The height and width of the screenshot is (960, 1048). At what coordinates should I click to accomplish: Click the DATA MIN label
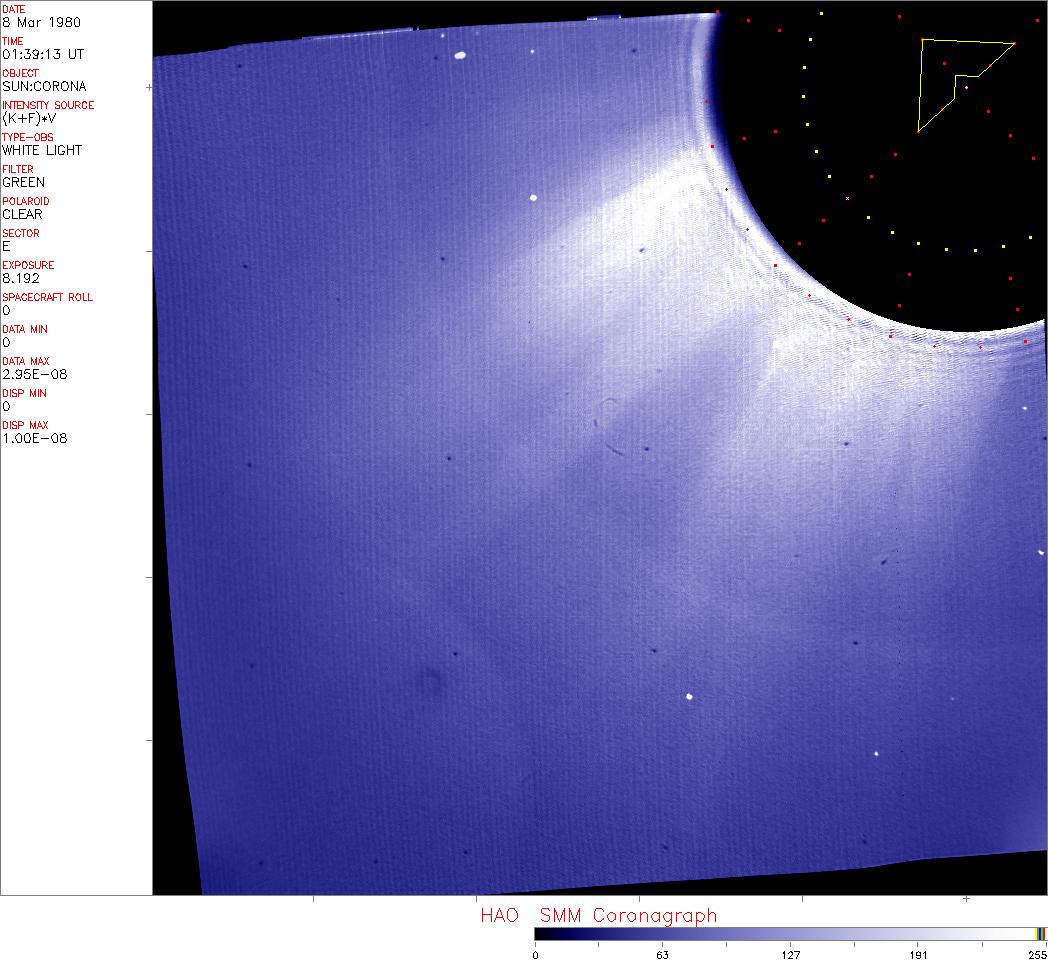click(25, 330)
